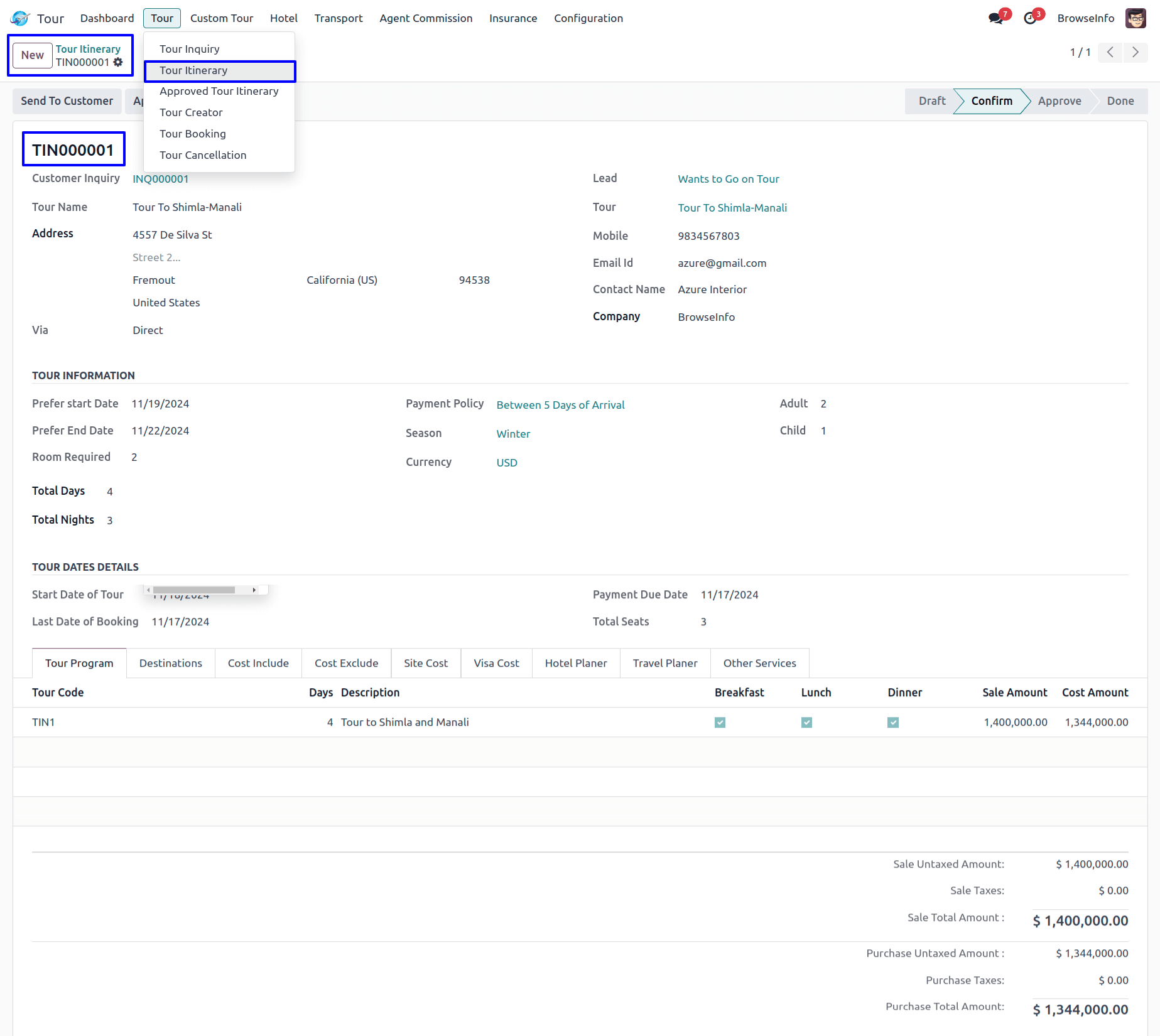Image resolution: width=1160 pixels, height=1036 pixels.
Task: Open the Hotel dropdown menu
Action: pos(283,18)
